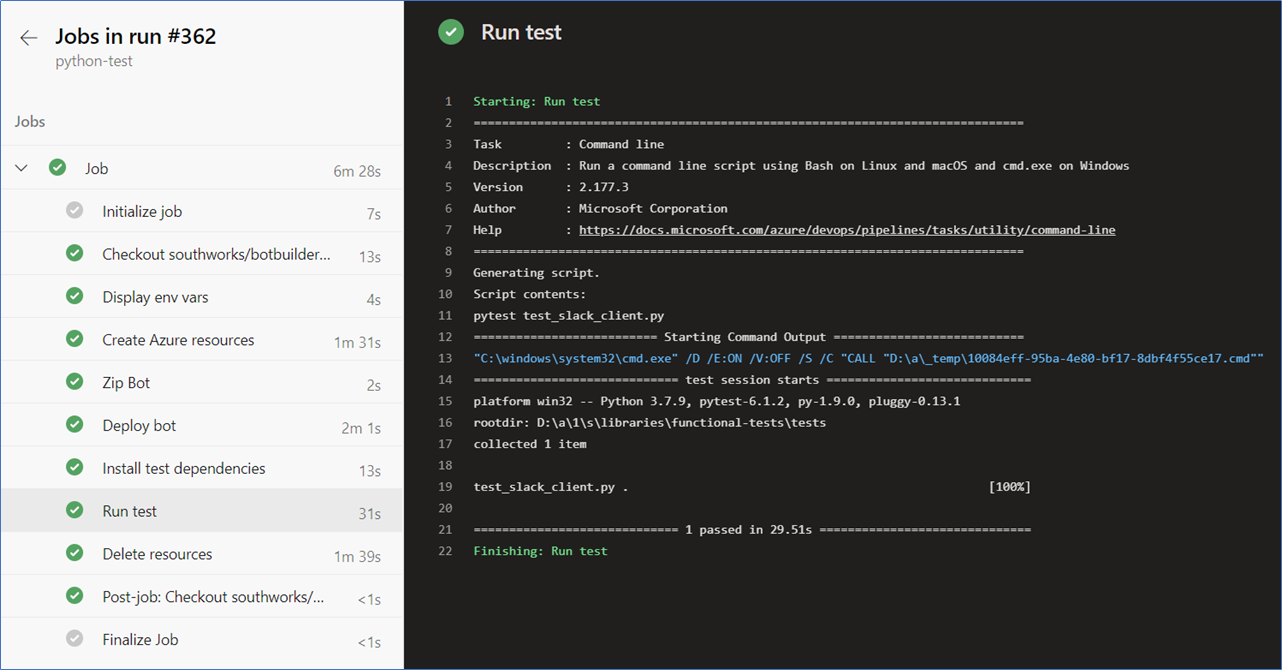
Task: Click the test_slack_client.py [100%] result line
Action: 751,486
